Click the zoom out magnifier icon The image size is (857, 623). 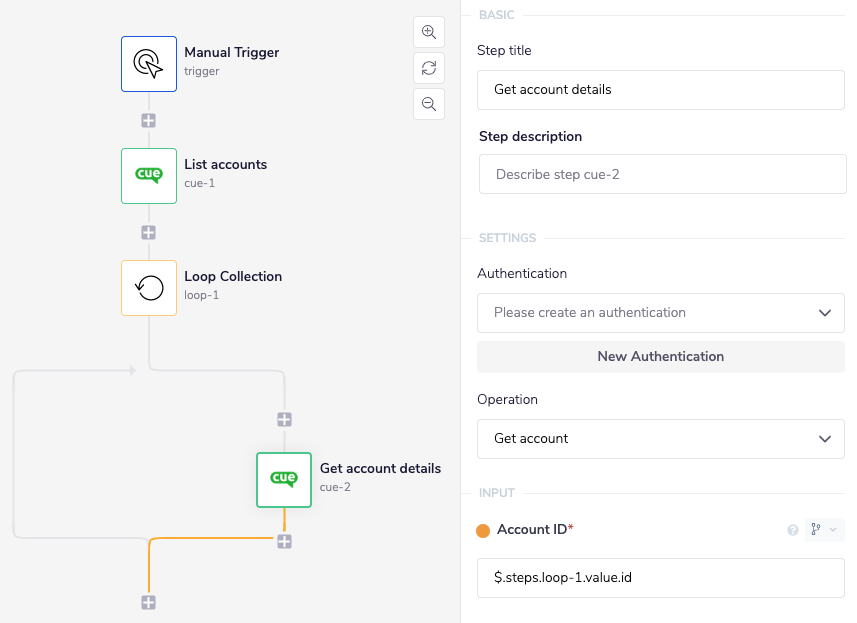pos(429,104)
